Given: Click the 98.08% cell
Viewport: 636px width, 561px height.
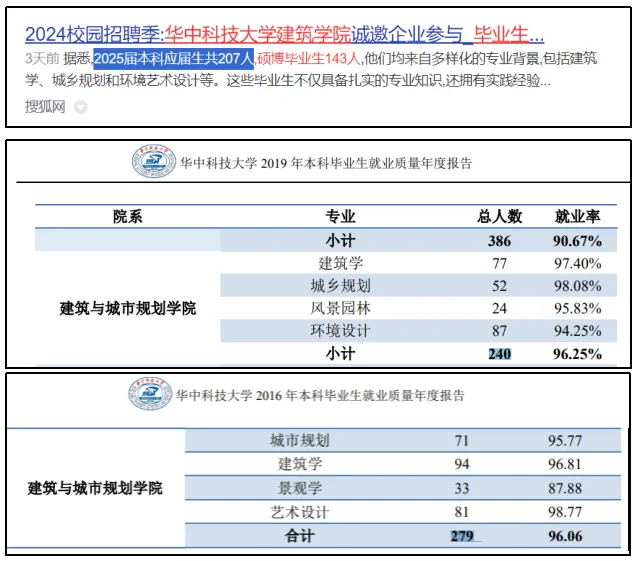Looking at the screenshot, I should 578,286.
